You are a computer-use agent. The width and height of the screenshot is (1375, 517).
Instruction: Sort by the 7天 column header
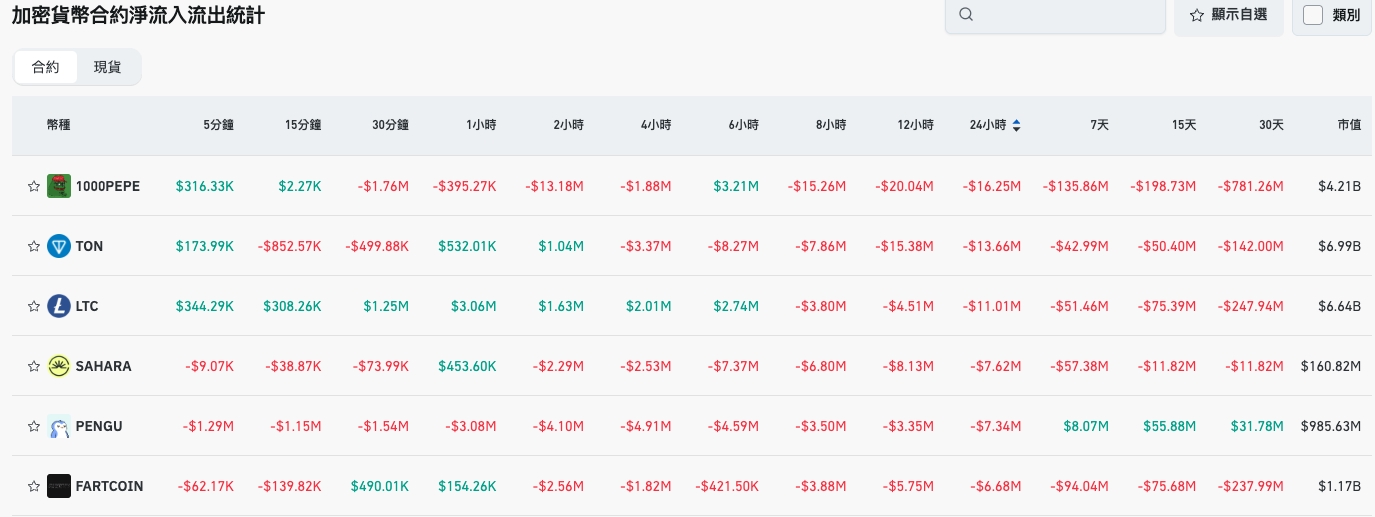(1099, 125)
